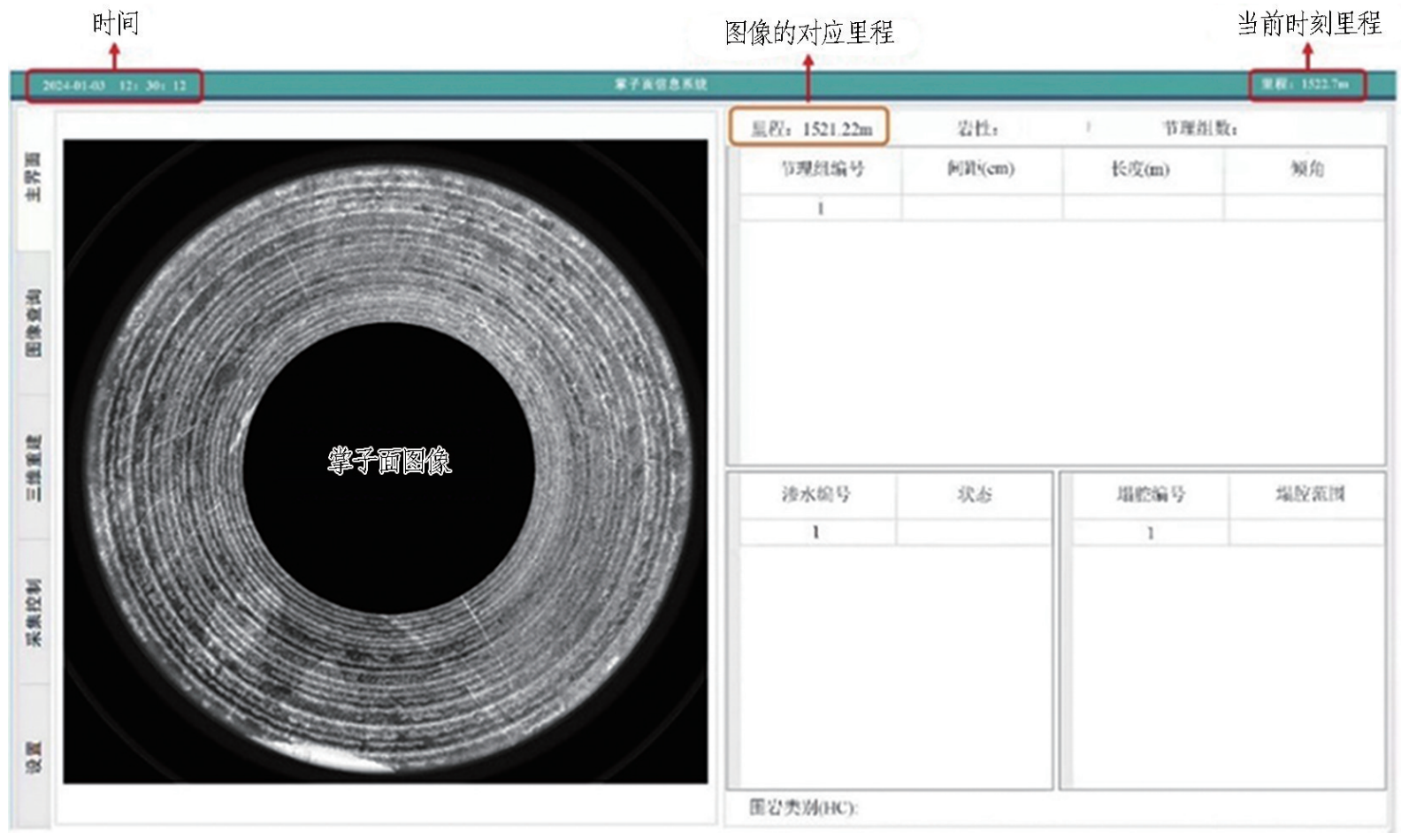The width and height of the screenshot is (1401, 840).
Task: Click the 渗水编号 column header
Action: (815, 495)
